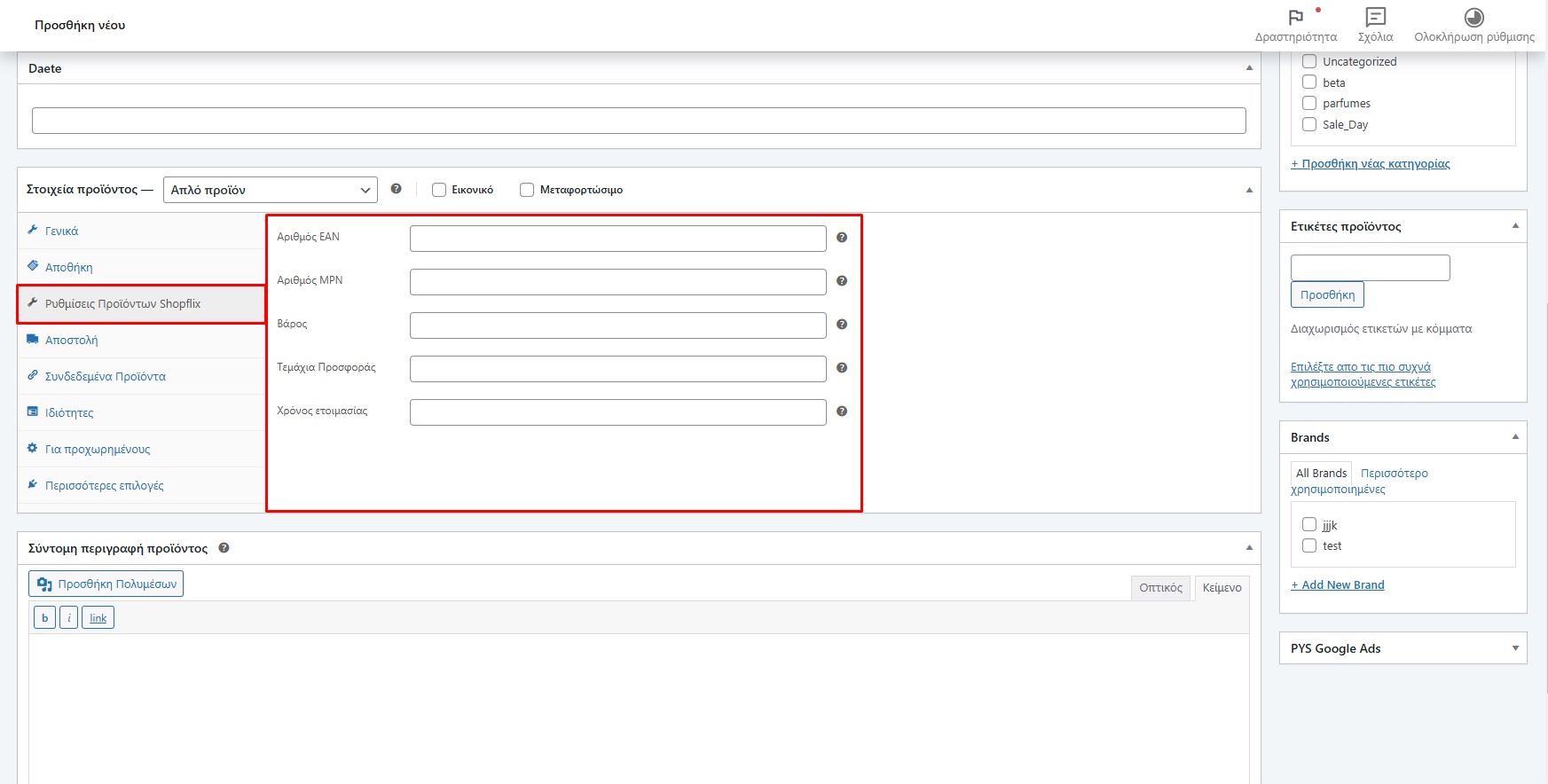Click help icon beside Χρόνος ετοιμασίας field
The width and height of the screenshot is (1548, 784).
tap(842, 412)
